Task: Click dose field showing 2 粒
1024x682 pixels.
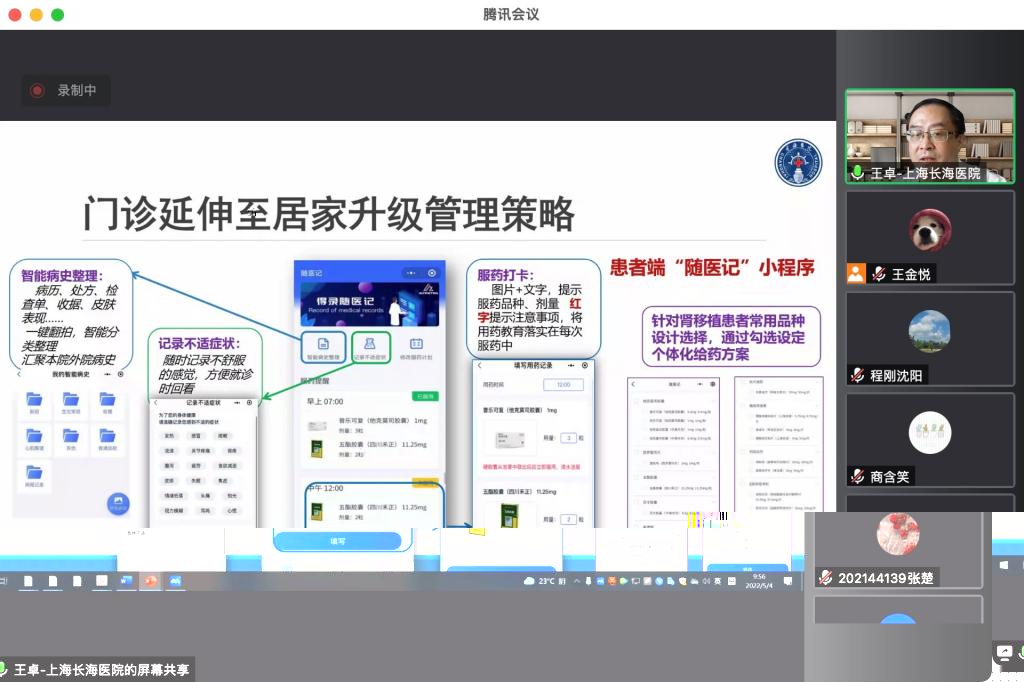Action: click(x=569, y=519)
